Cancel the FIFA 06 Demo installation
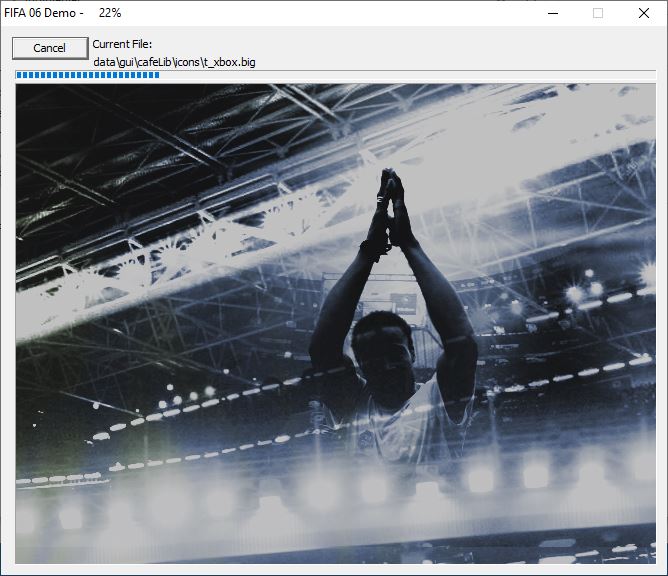 coord(50,48)
